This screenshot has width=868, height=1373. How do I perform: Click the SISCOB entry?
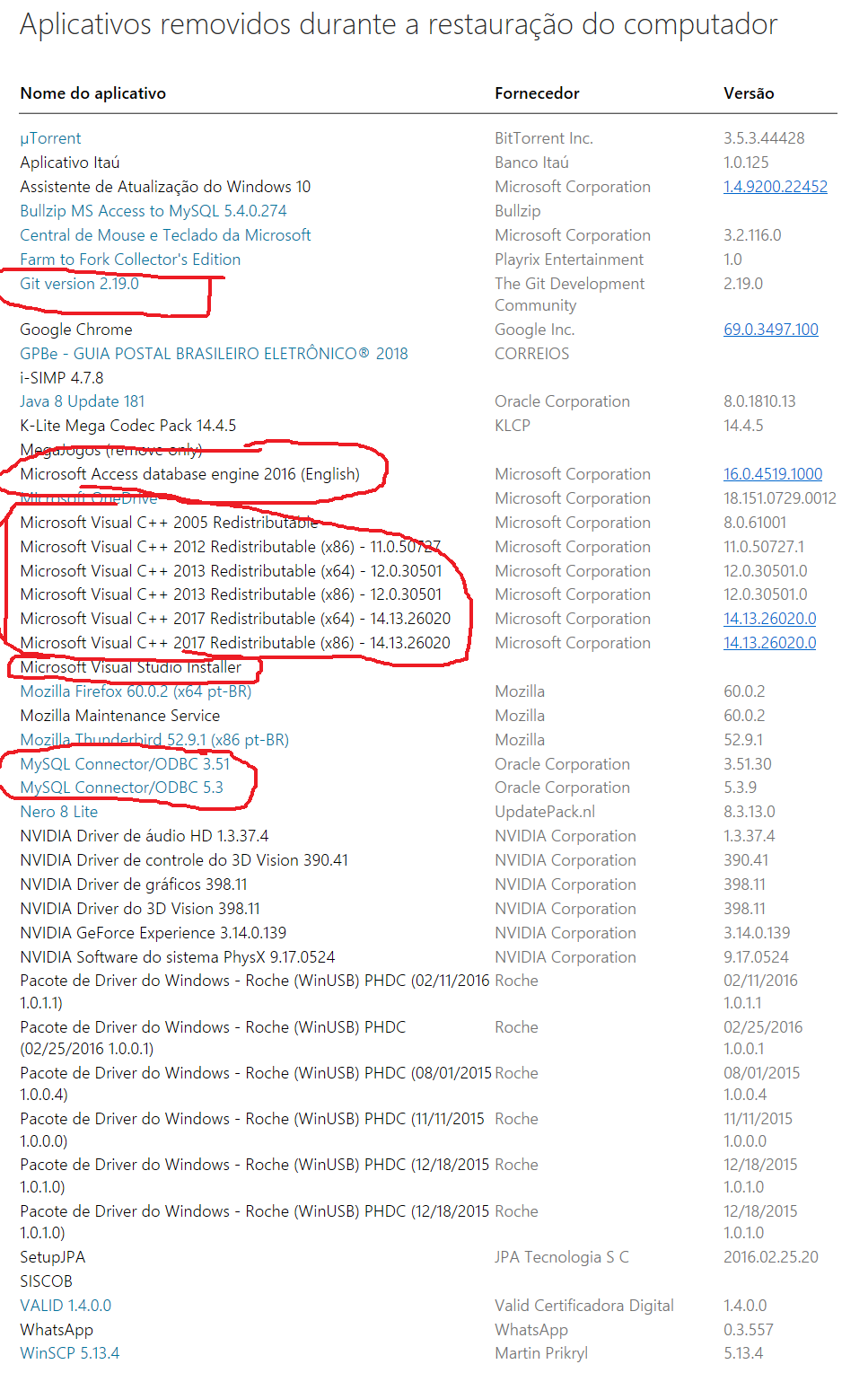(x=46, y=1281)
